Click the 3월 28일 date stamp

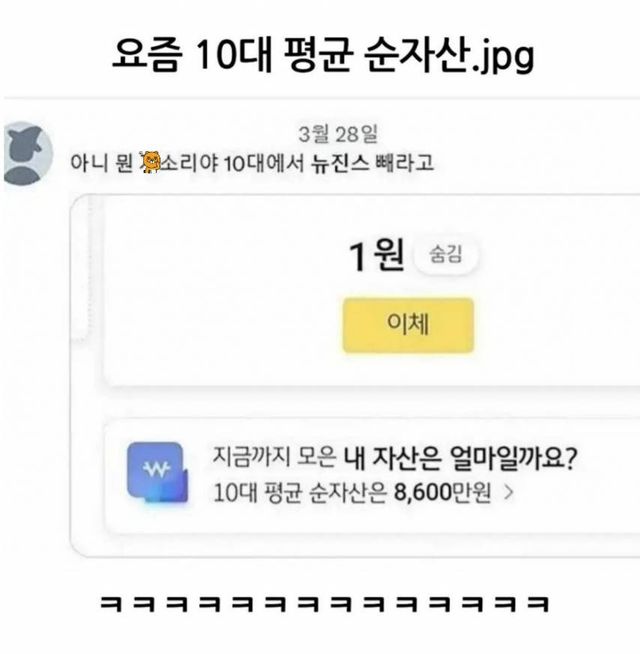coord(338,134)
